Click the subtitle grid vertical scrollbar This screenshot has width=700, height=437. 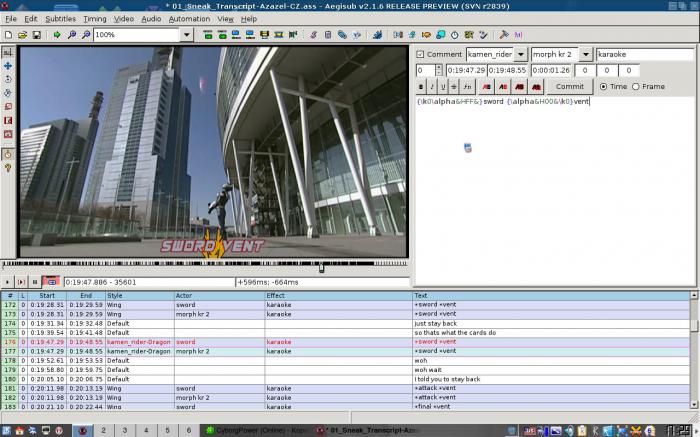click(x=694, y=350)
